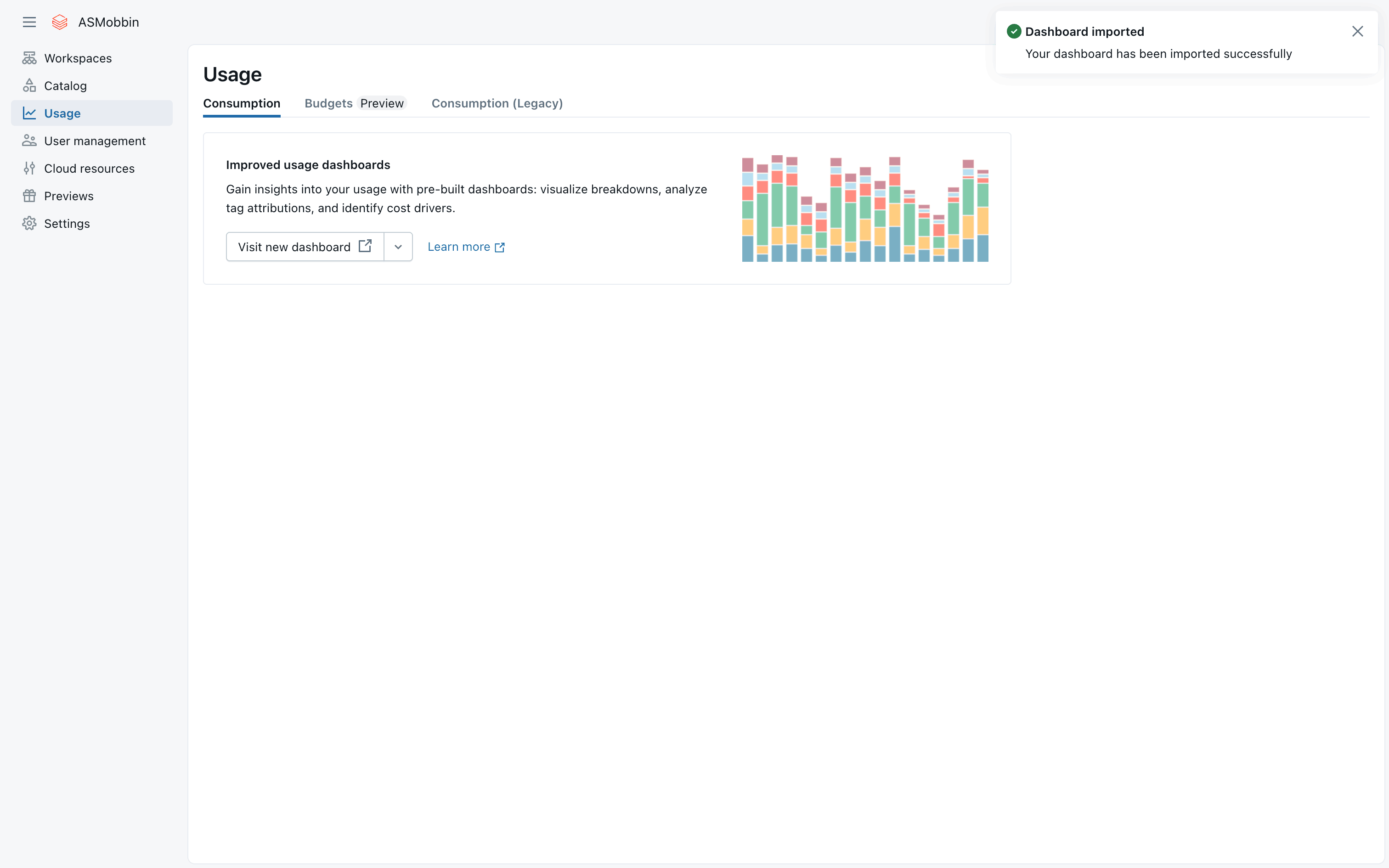Image resolution: width=1389 pixels, height=868 pixels.
Task: Expand the dashboard button dropdown arrow
Action: pyautogui.click(x=398, y=247)
